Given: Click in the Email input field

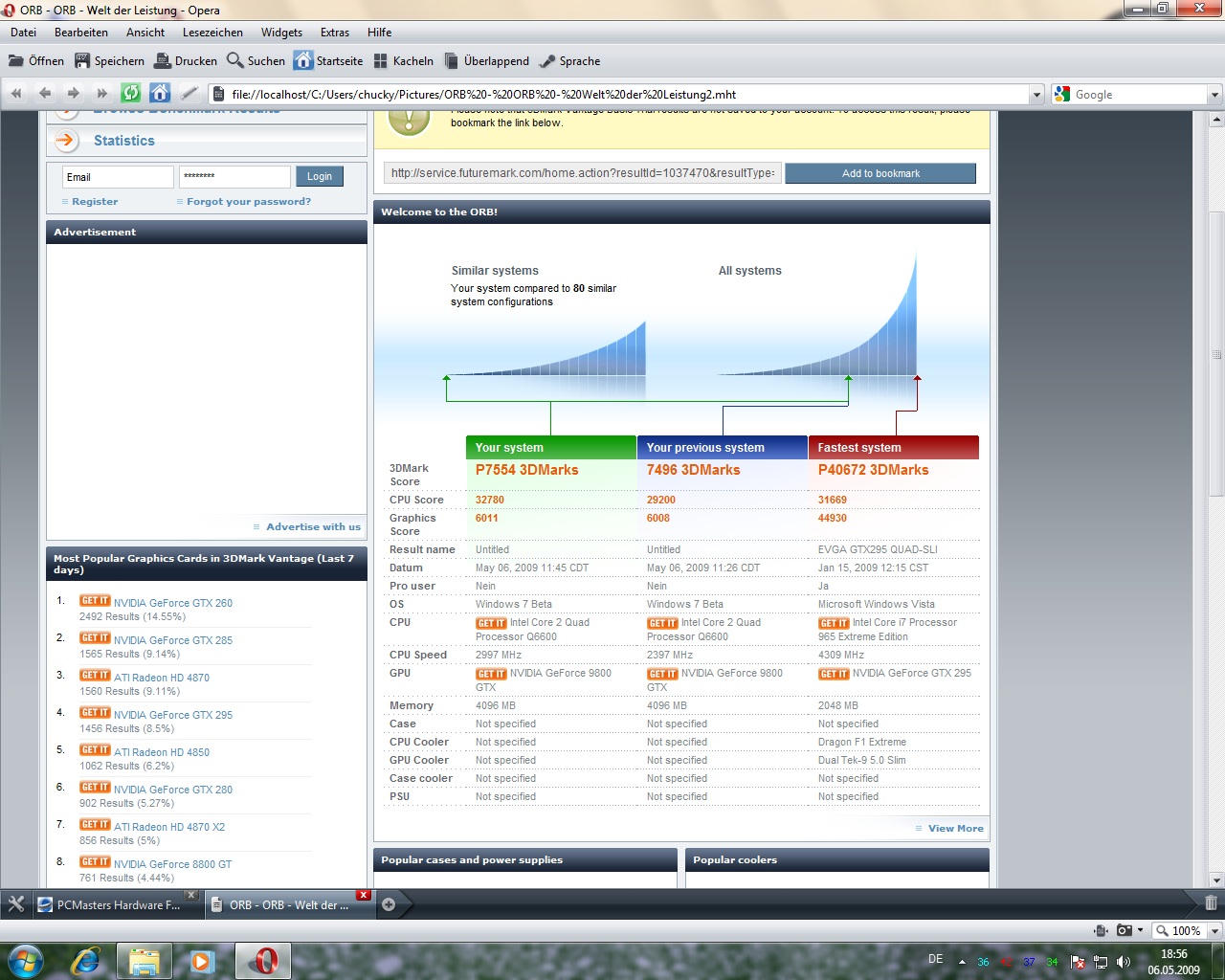Looking at the screenshot, I should coord(119,177).
